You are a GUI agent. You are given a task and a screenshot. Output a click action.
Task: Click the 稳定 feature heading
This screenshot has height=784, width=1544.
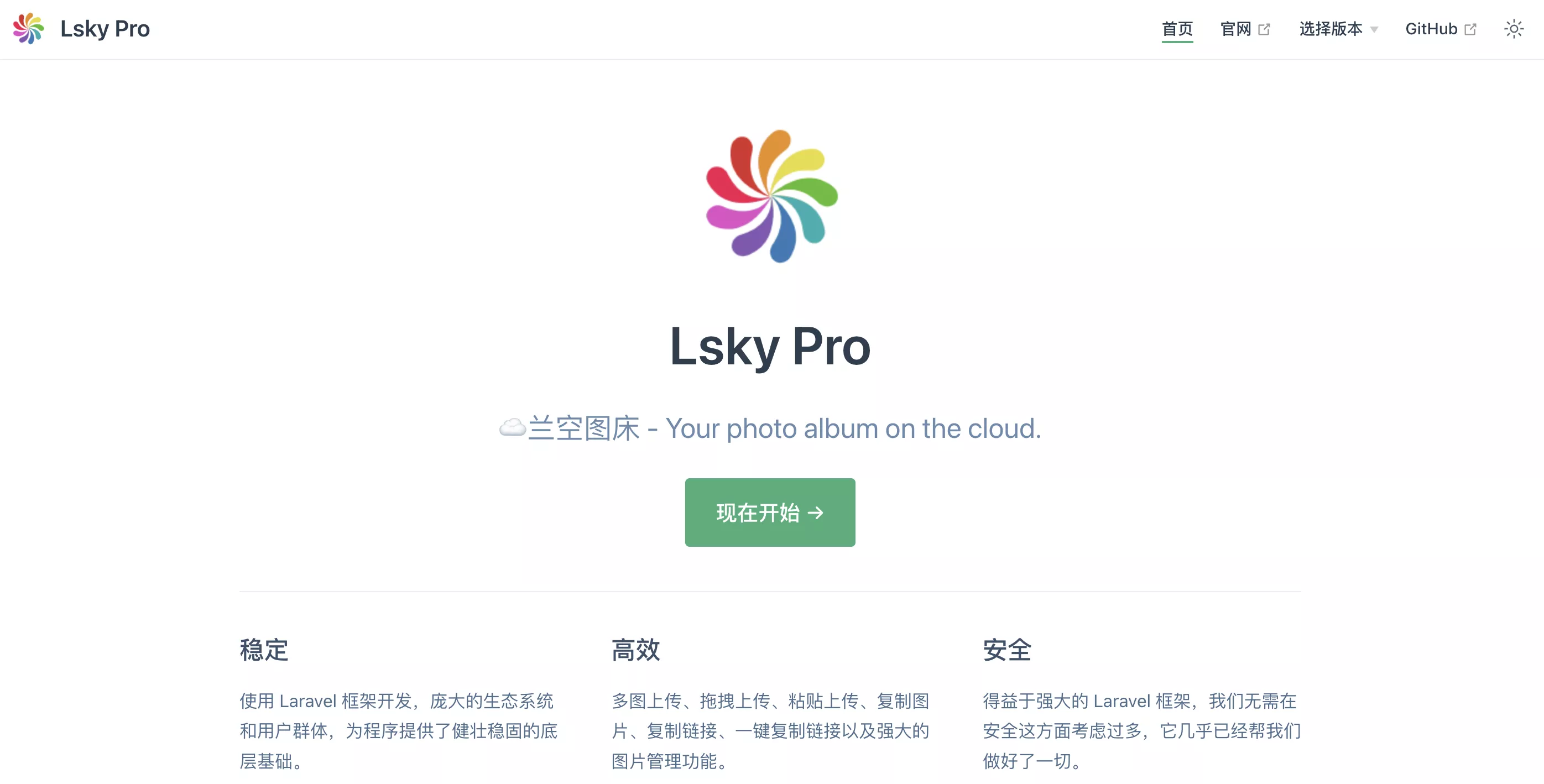coord(264,650)
